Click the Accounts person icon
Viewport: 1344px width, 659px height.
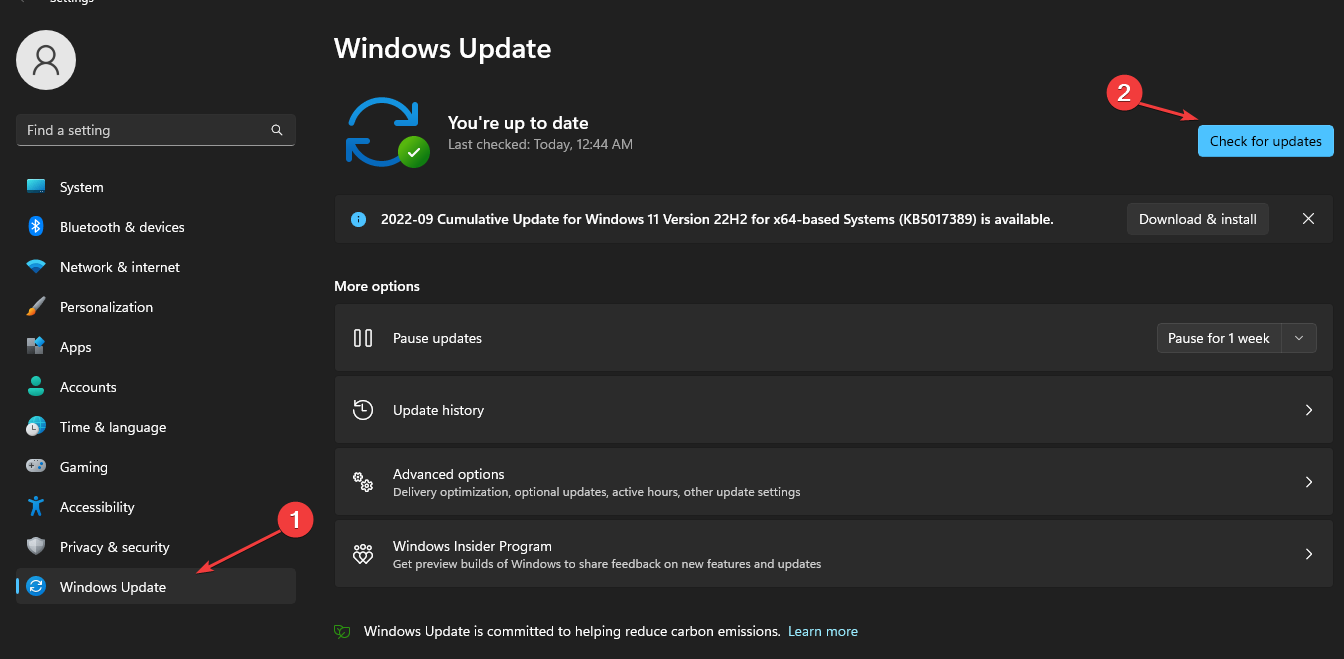(x=36, y=387)
